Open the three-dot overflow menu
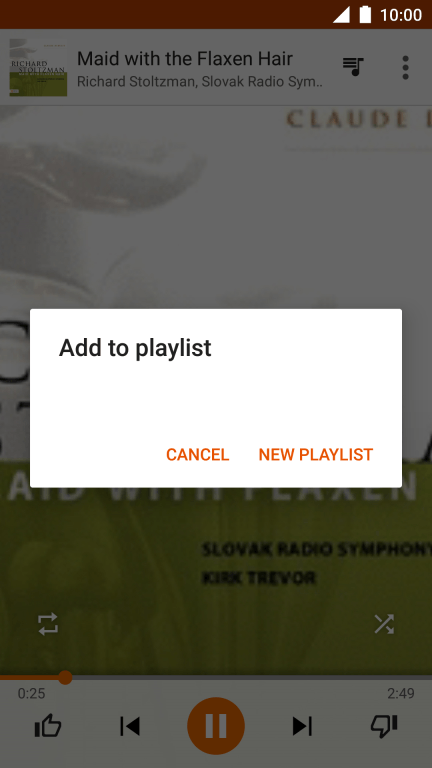 point(405,68)
